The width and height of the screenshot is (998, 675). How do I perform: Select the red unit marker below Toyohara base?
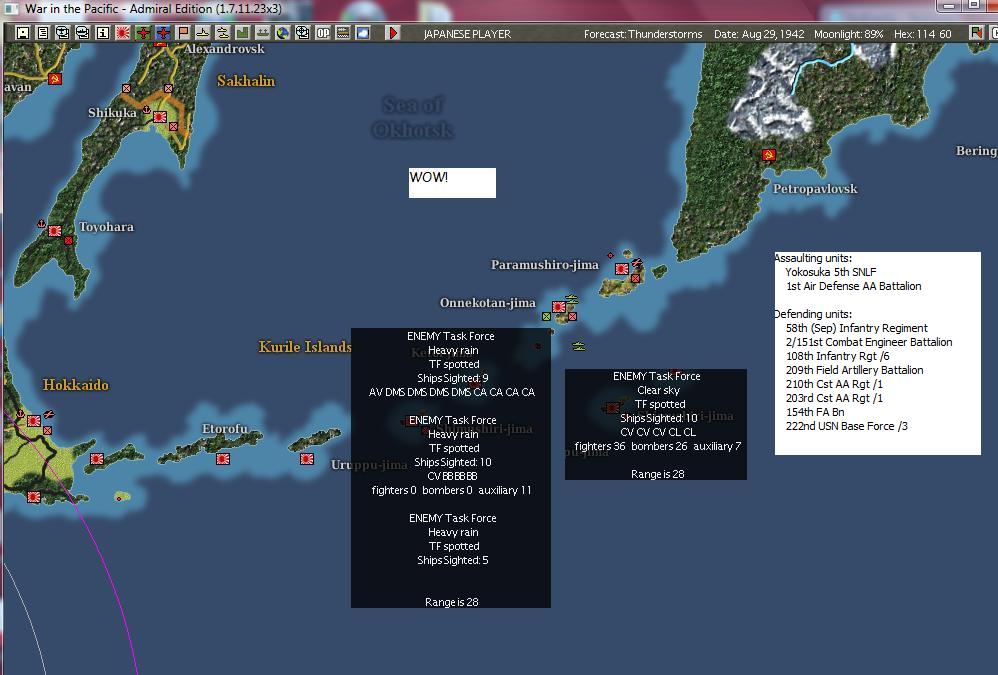[68, 240]
